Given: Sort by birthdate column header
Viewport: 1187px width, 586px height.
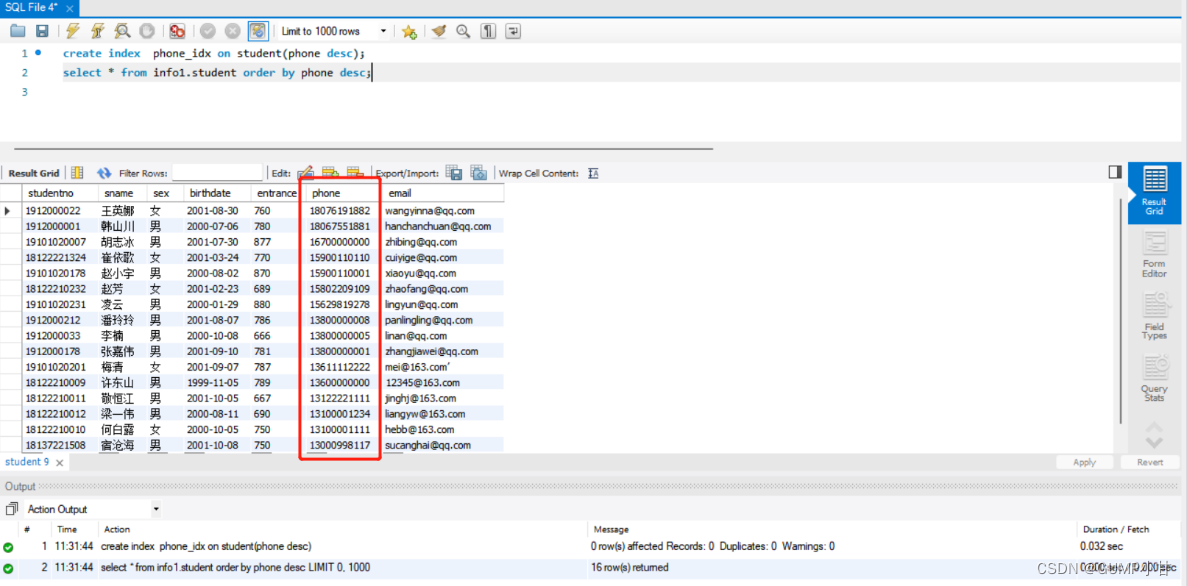Looking at the screenshot, I should [217, 193].
